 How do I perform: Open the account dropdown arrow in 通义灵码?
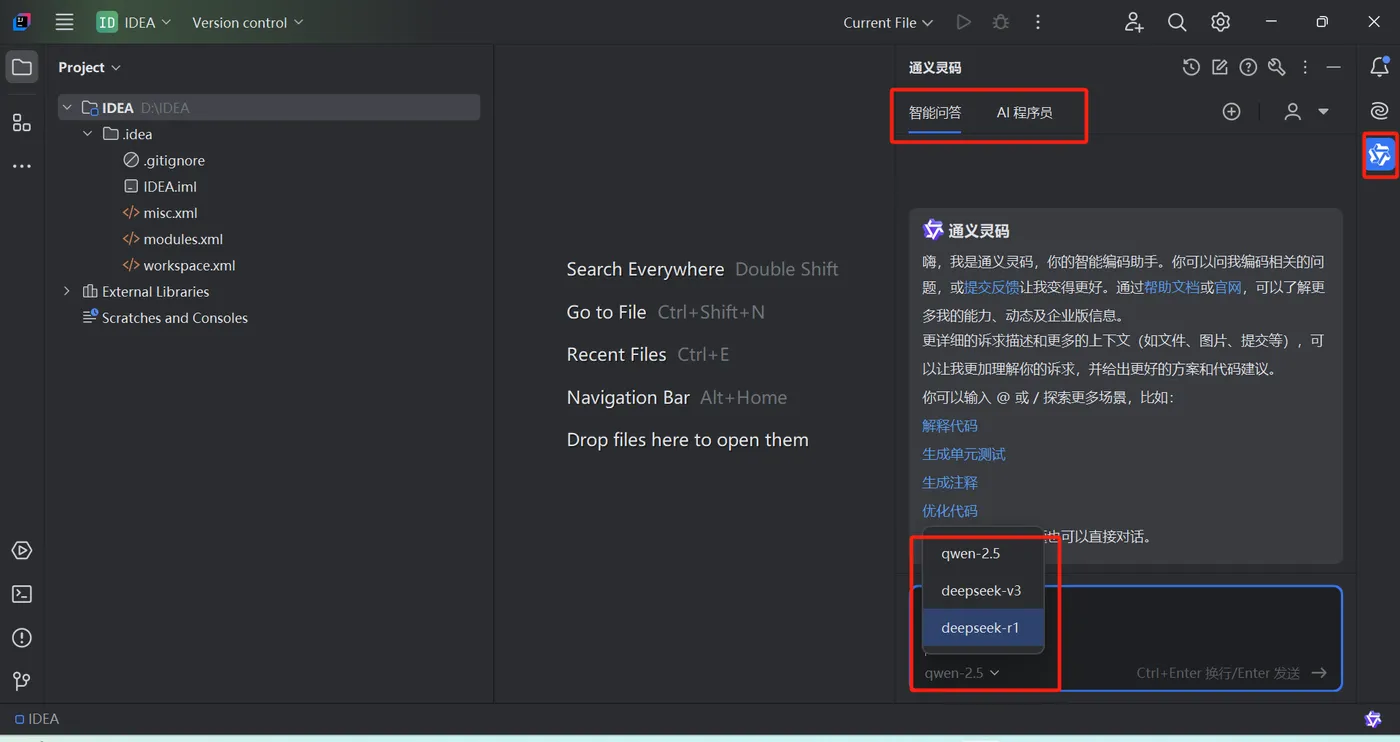(1323, 112)
